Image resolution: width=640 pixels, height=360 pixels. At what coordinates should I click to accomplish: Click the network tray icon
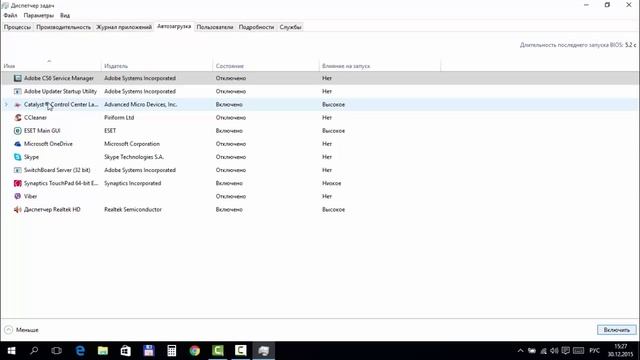pyautogui.click(x=543, y=351)
